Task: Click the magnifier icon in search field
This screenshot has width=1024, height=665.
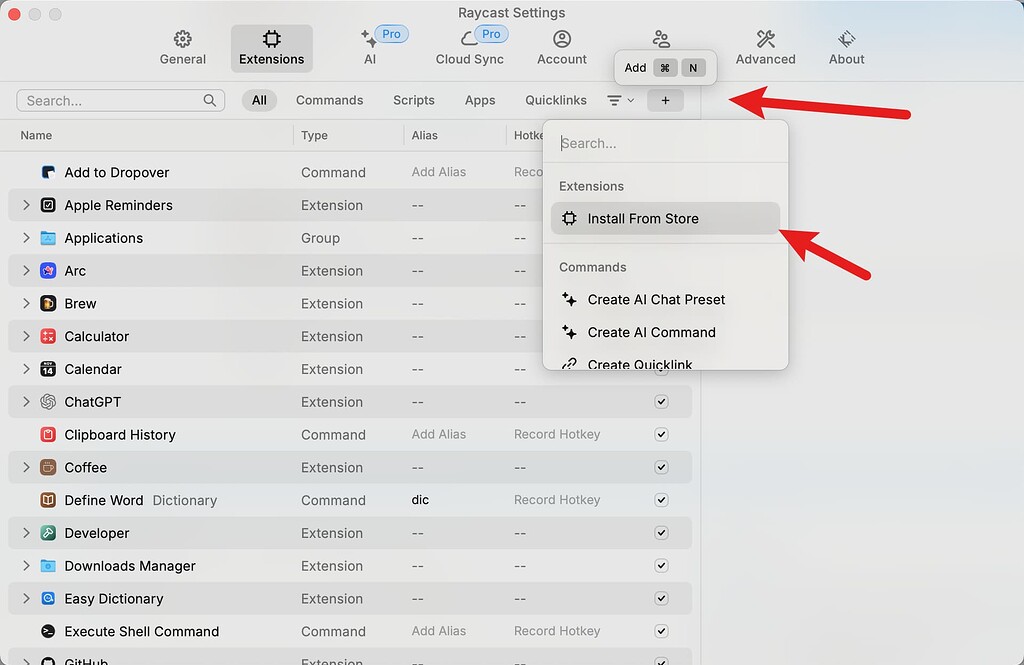Action: [210, 101]
